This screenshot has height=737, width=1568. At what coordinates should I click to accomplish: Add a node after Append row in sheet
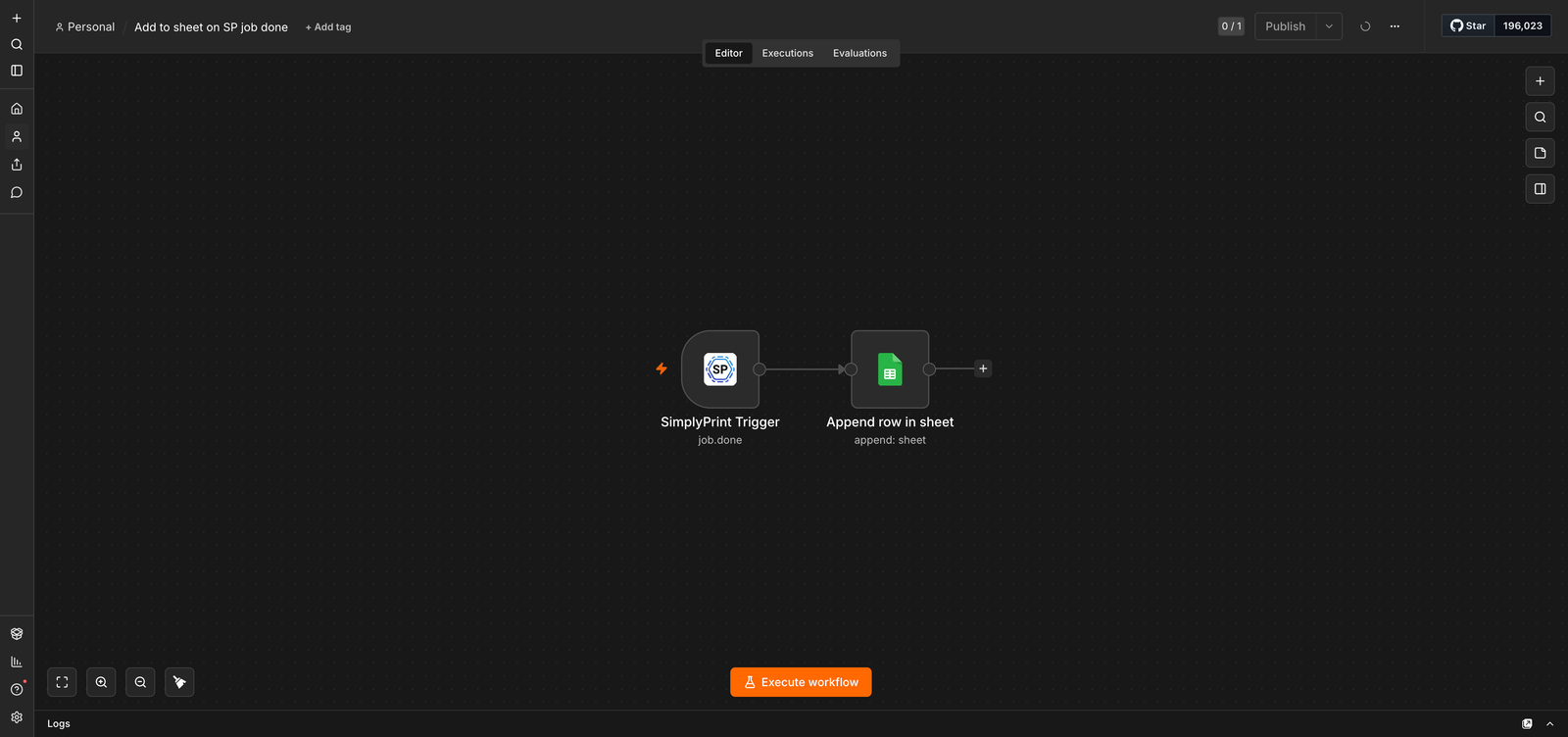pos(983,368)
